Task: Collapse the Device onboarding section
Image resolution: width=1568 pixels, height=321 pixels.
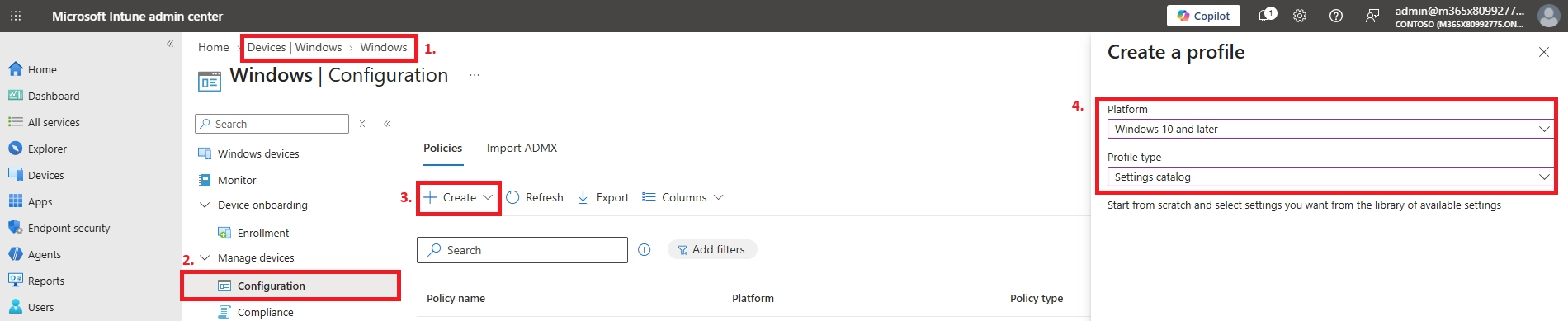Action: point(205,205)
